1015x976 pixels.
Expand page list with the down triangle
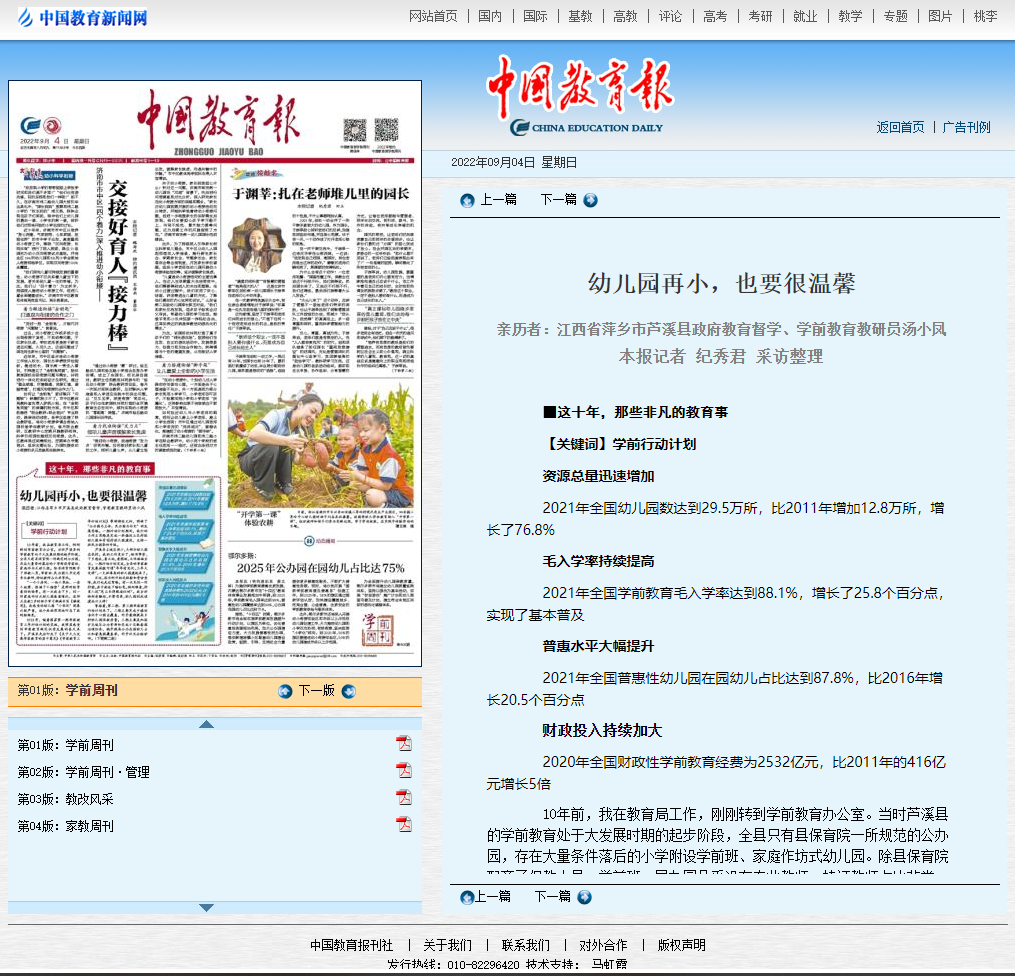(x=206, y=907)
